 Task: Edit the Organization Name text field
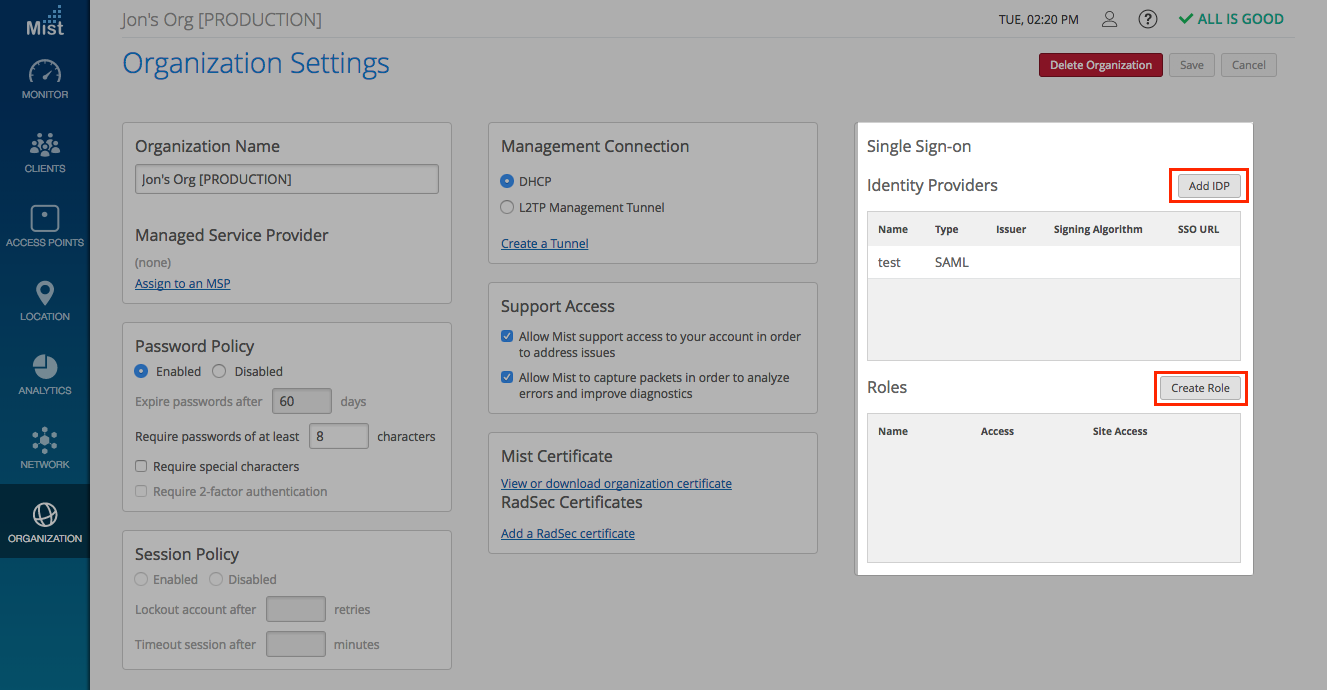(286, 179)
